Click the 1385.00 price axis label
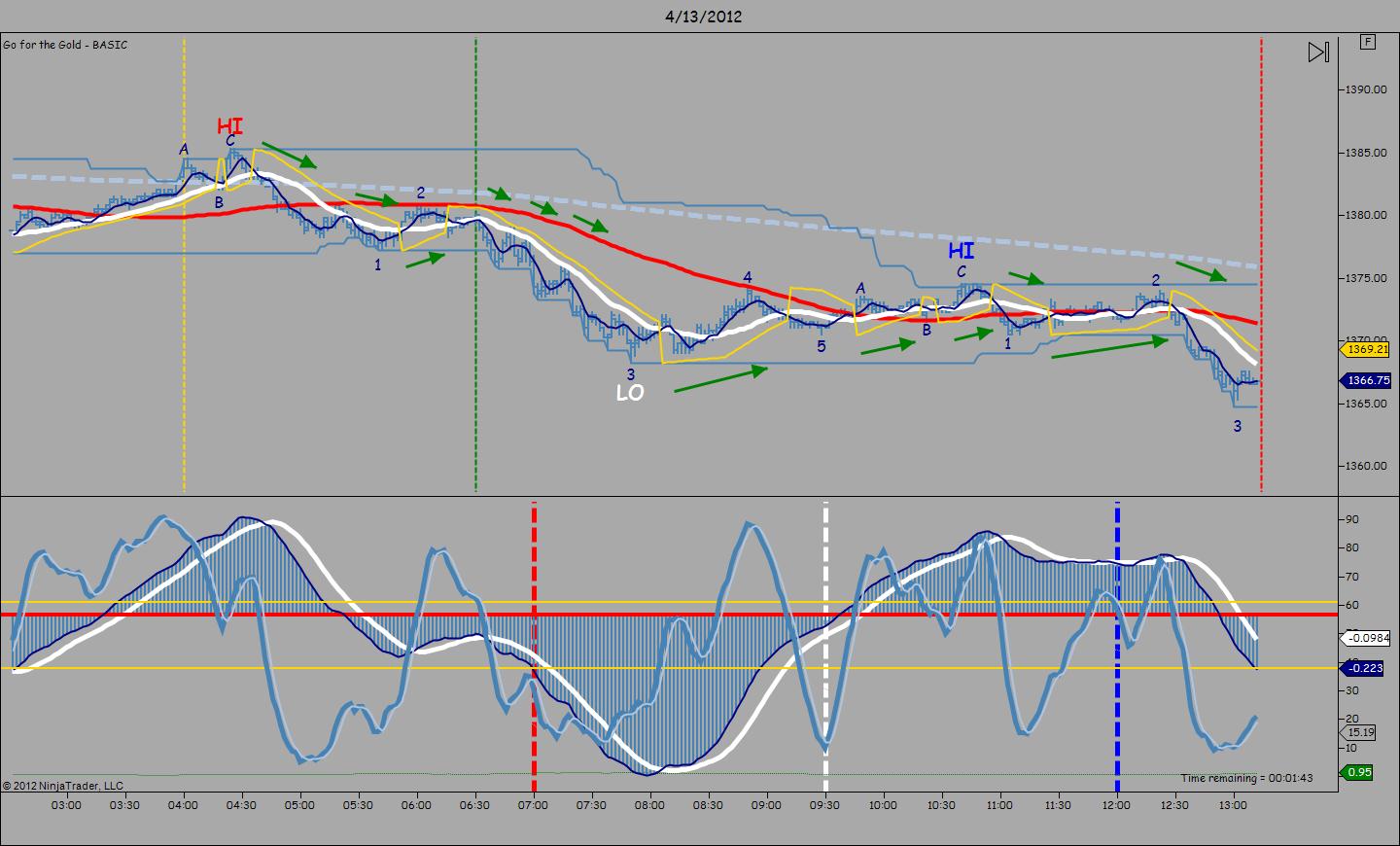Image resolution: width=1400 pixels, height=846 pixels. 1366,153
